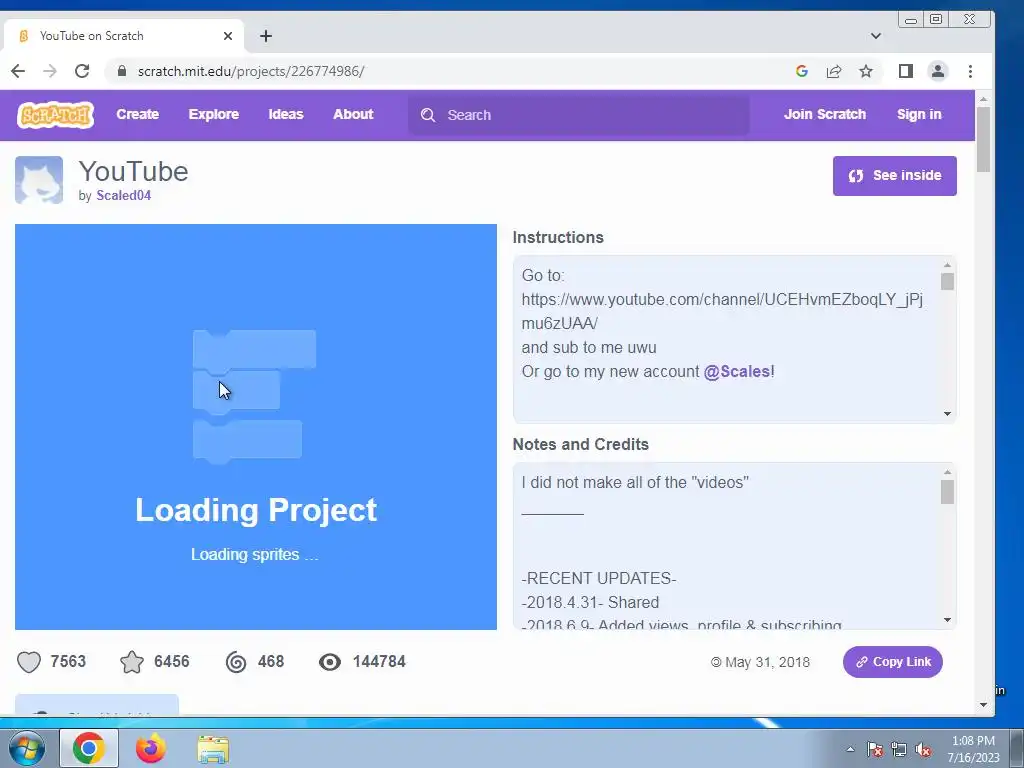Screen dimensions: 1024x768
Task: Open Chrome three-dot menu
Action: (970, 71)
